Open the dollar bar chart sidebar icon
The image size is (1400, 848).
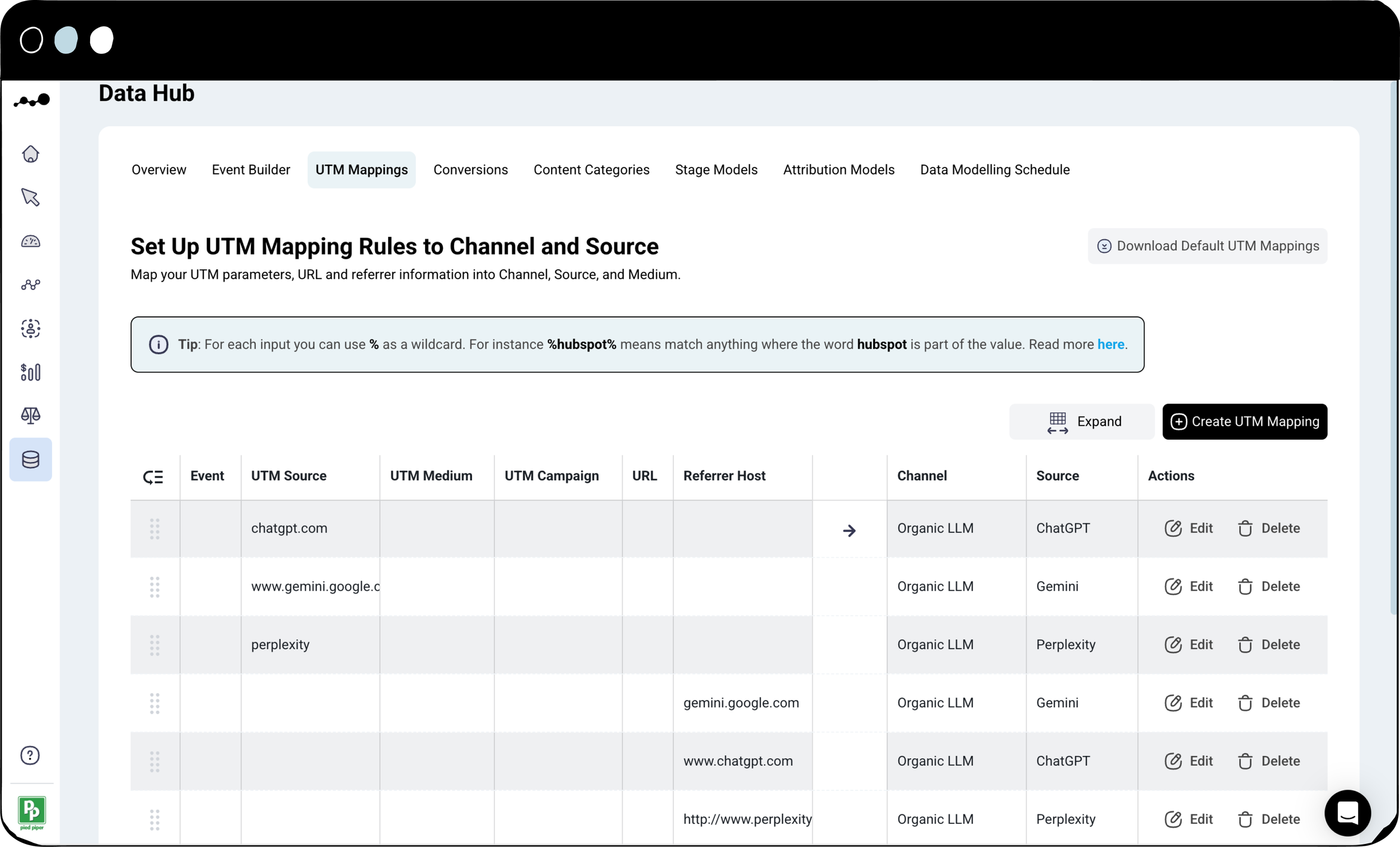[31, 373]
